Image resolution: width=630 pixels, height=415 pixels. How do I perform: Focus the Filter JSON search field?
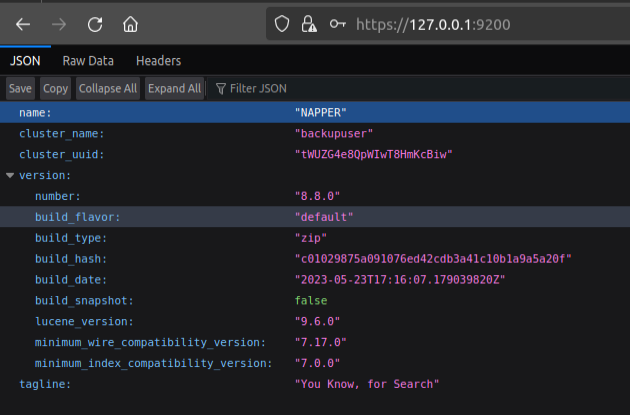coord(258,89)
